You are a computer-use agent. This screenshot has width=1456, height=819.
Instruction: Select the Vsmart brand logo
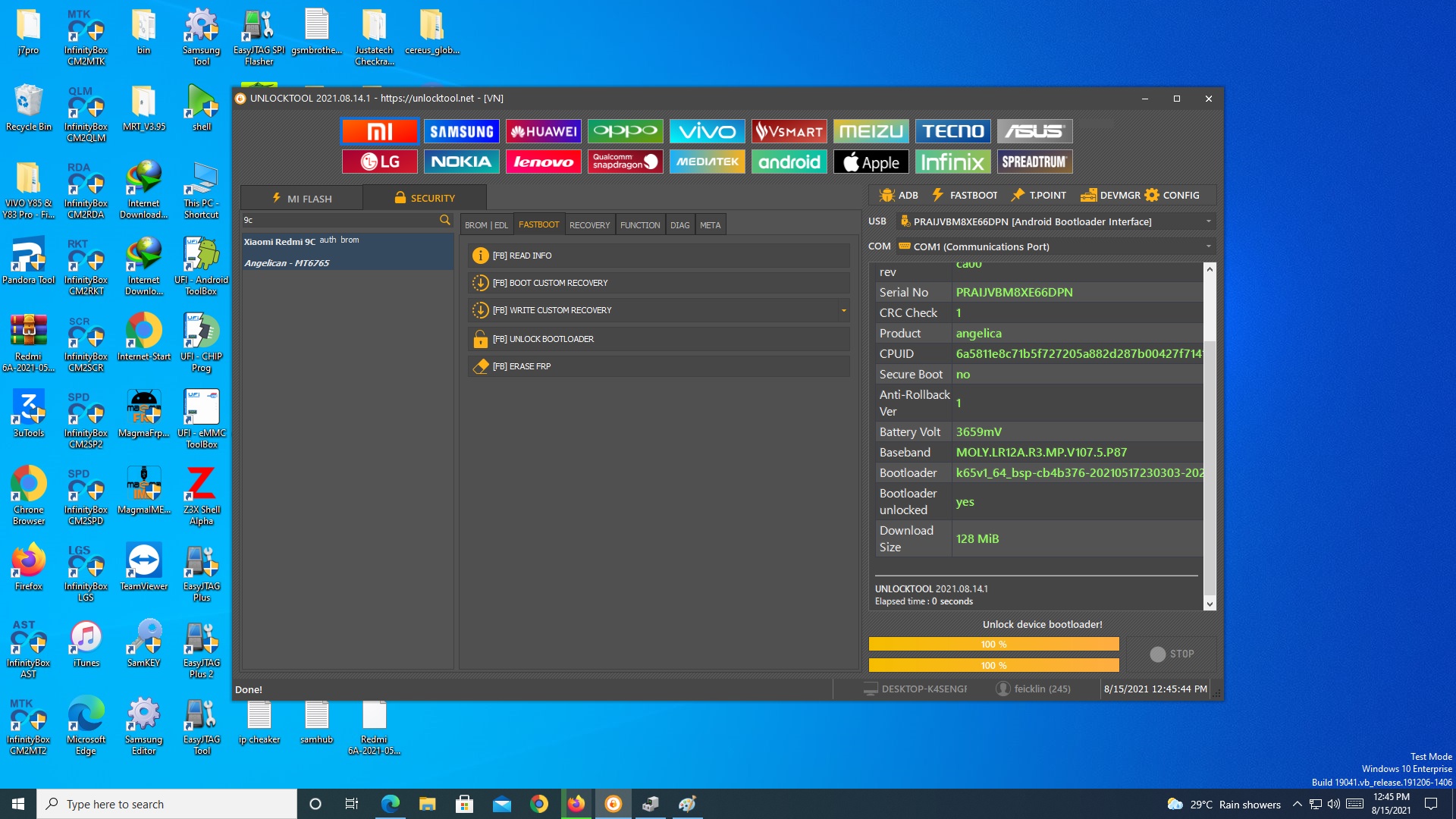[x=789, y=131]
